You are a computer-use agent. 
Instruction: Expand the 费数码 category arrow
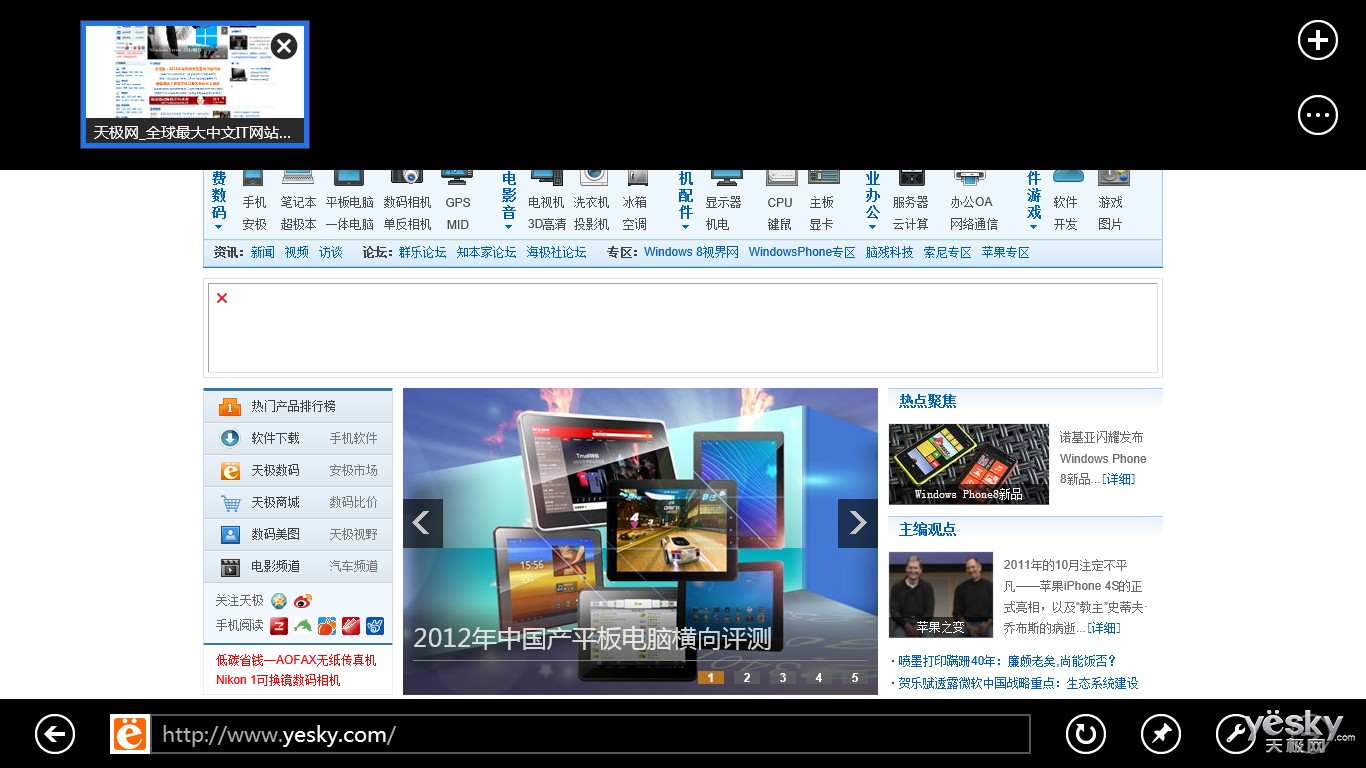click(x=219, y=227)
